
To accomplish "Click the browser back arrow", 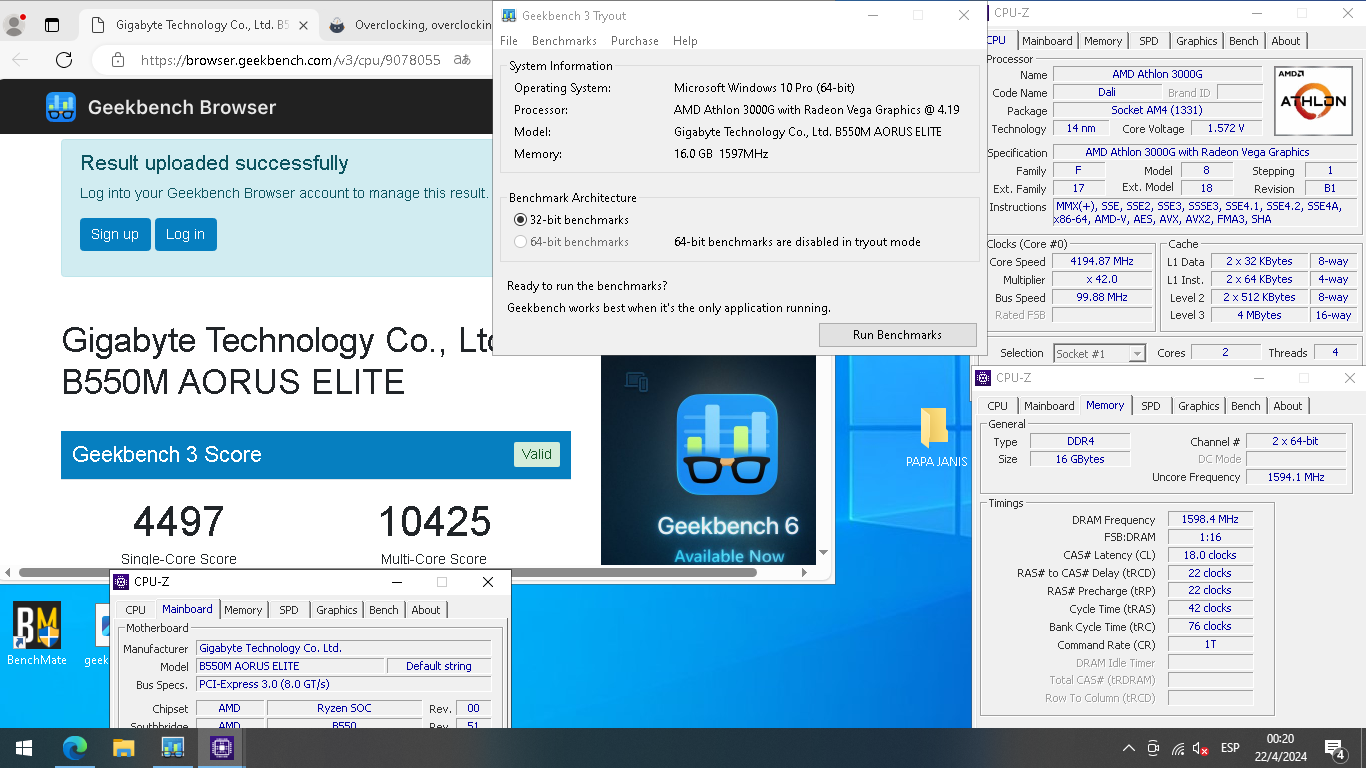I will pyautogui.click(x=21, y=60).
